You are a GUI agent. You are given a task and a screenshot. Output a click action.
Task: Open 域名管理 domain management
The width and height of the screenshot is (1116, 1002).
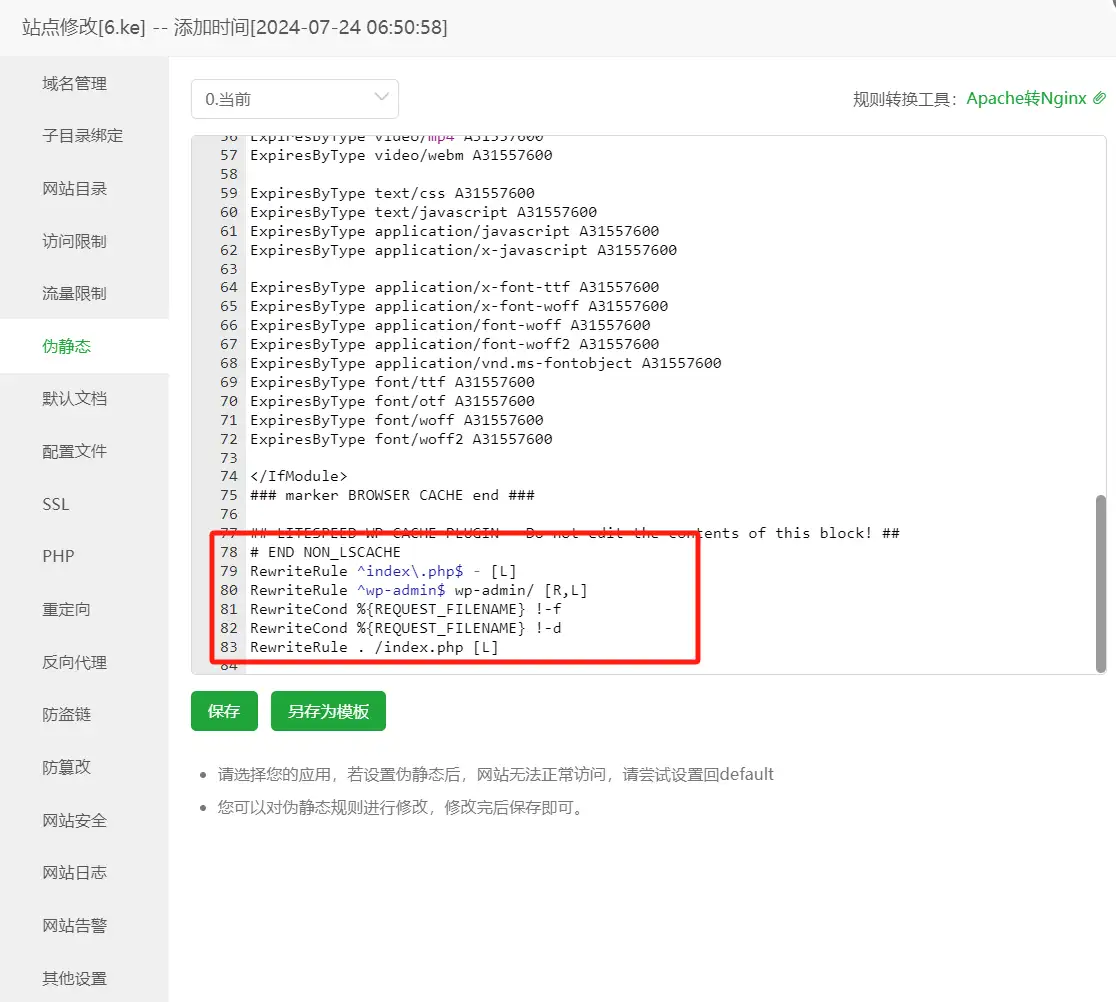(x=74, y=83)
